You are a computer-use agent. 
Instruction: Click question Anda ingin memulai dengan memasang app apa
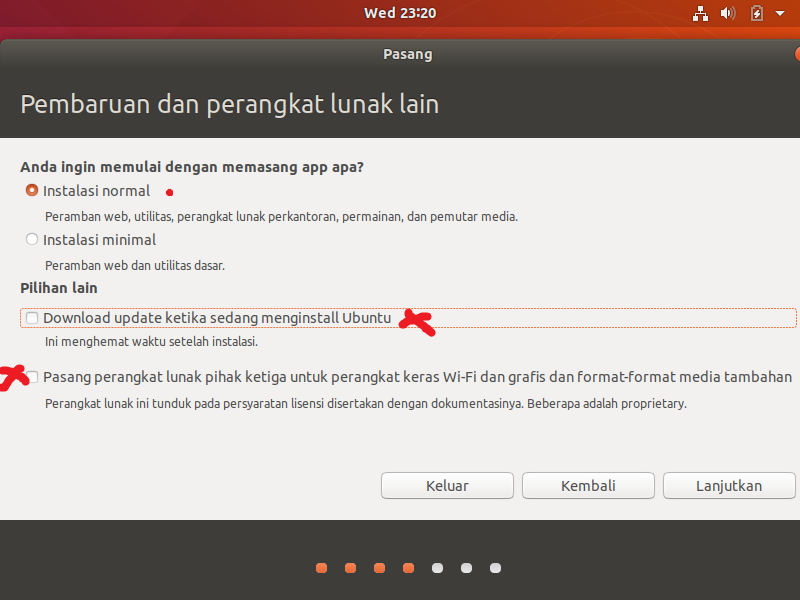tap(192, 167)
